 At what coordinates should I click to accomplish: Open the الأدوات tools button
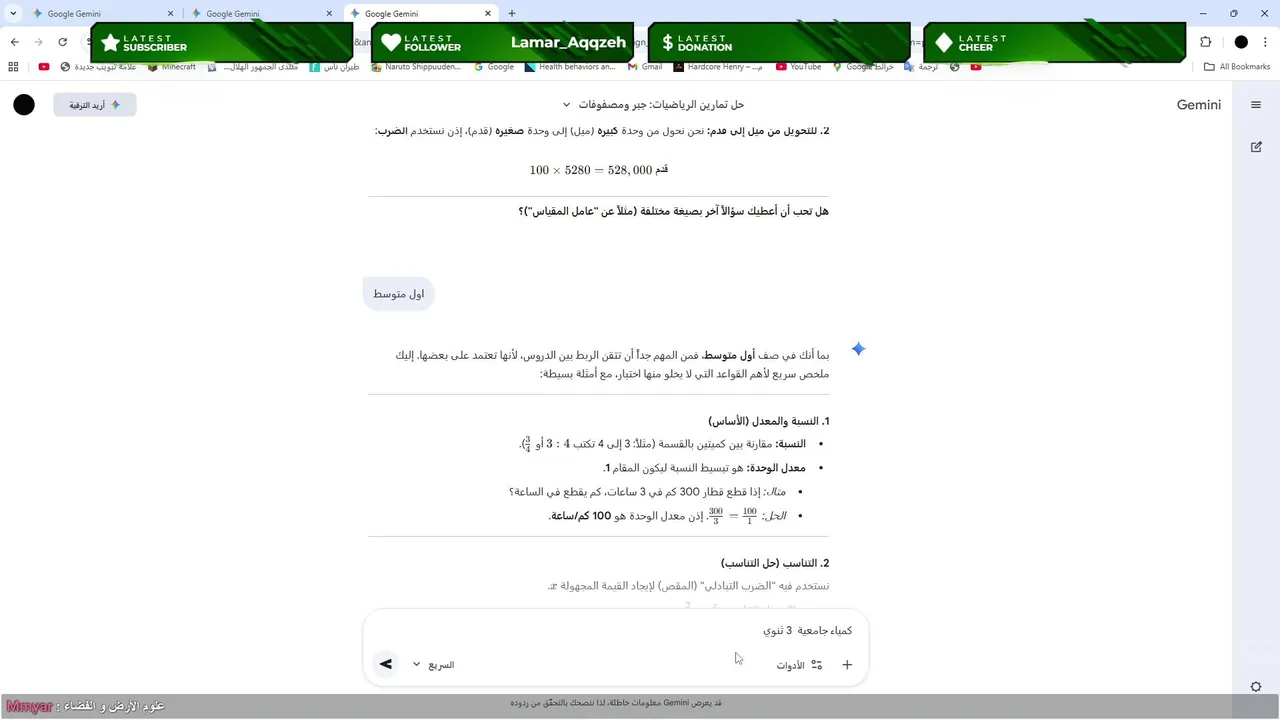click(799, 665)
